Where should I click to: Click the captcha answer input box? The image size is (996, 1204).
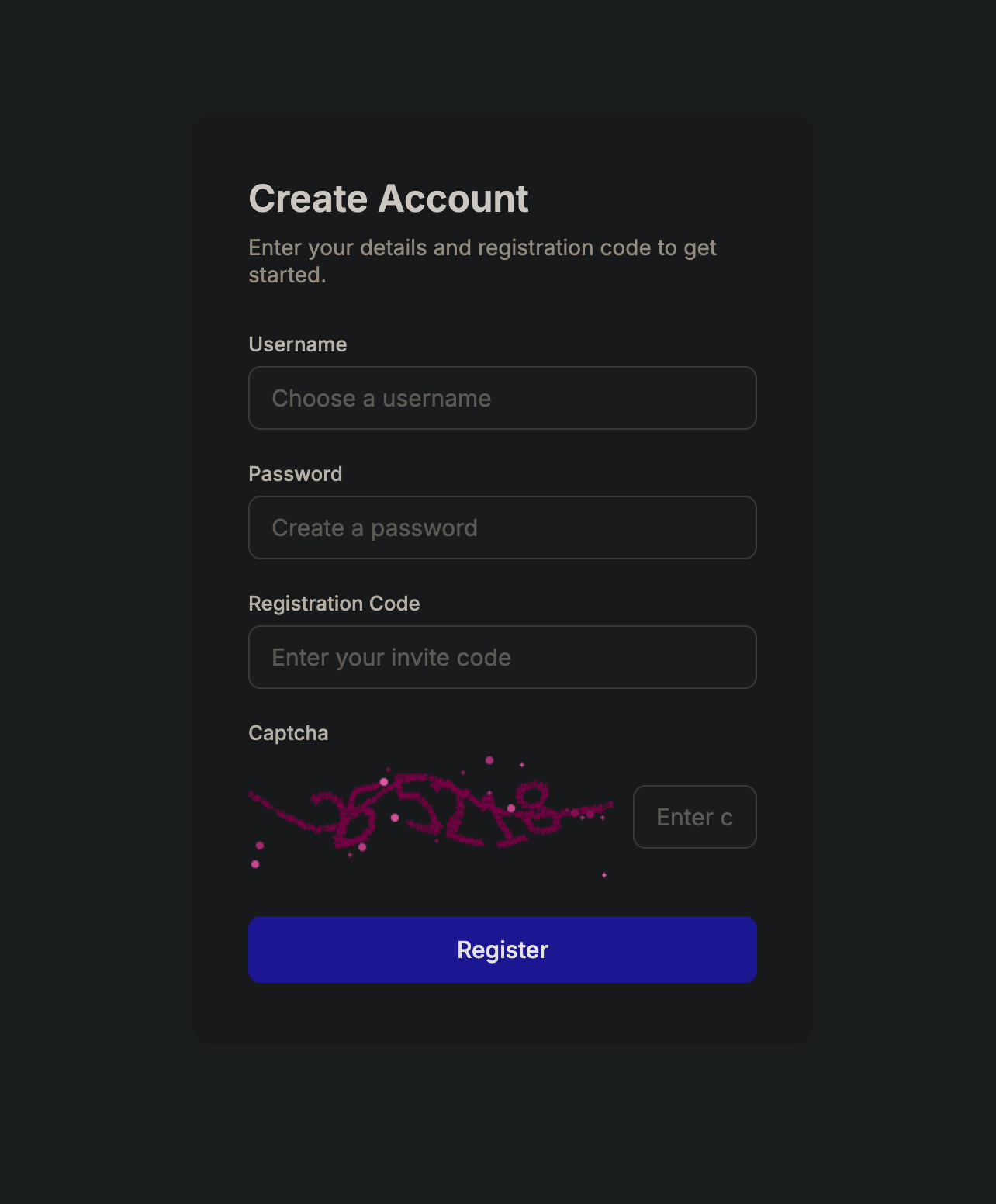click(694, 817)
